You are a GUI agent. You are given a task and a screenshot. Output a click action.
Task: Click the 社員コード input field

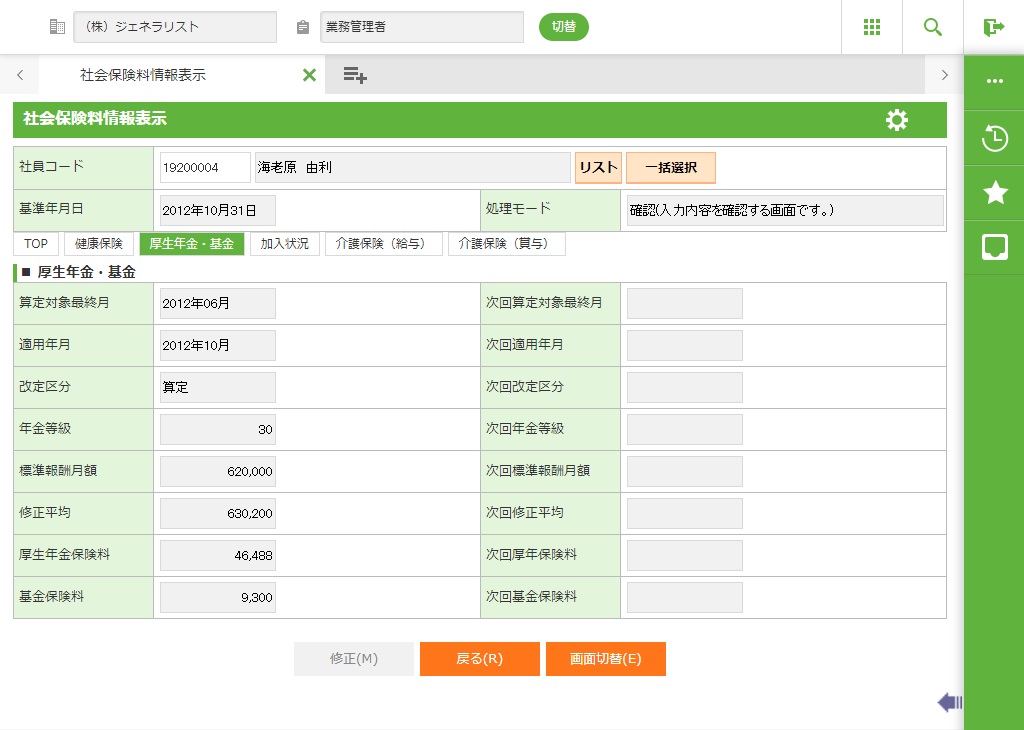[x=205, y=168]
